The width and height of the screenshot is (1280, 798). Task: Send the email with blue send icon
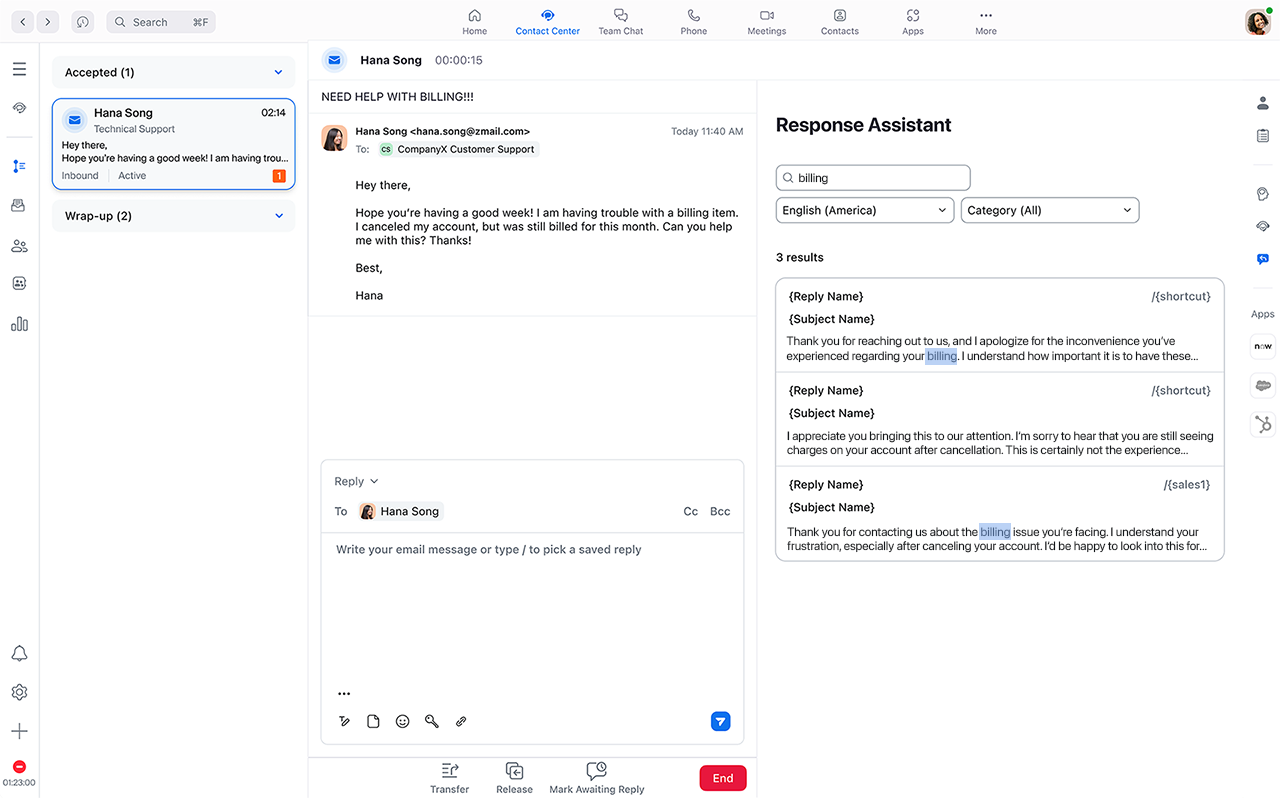720,721
